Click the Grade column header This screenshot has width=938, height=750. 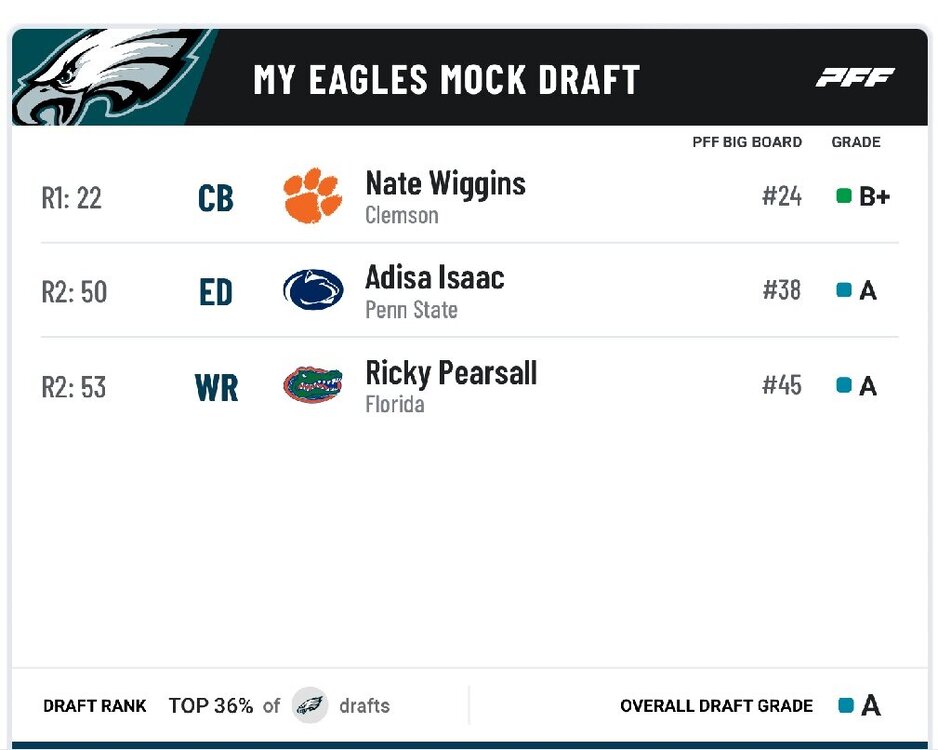(x=856, y=142)
